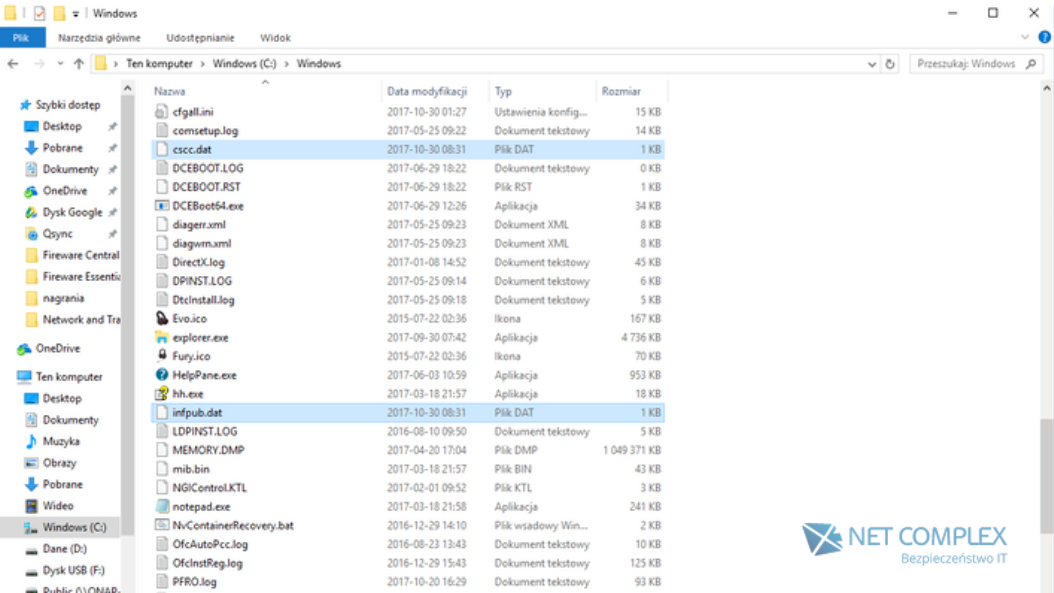This screenshot has width=1054, height=593.
Task: Select Dane (D:) drive
Action: (x=65, y=549)
